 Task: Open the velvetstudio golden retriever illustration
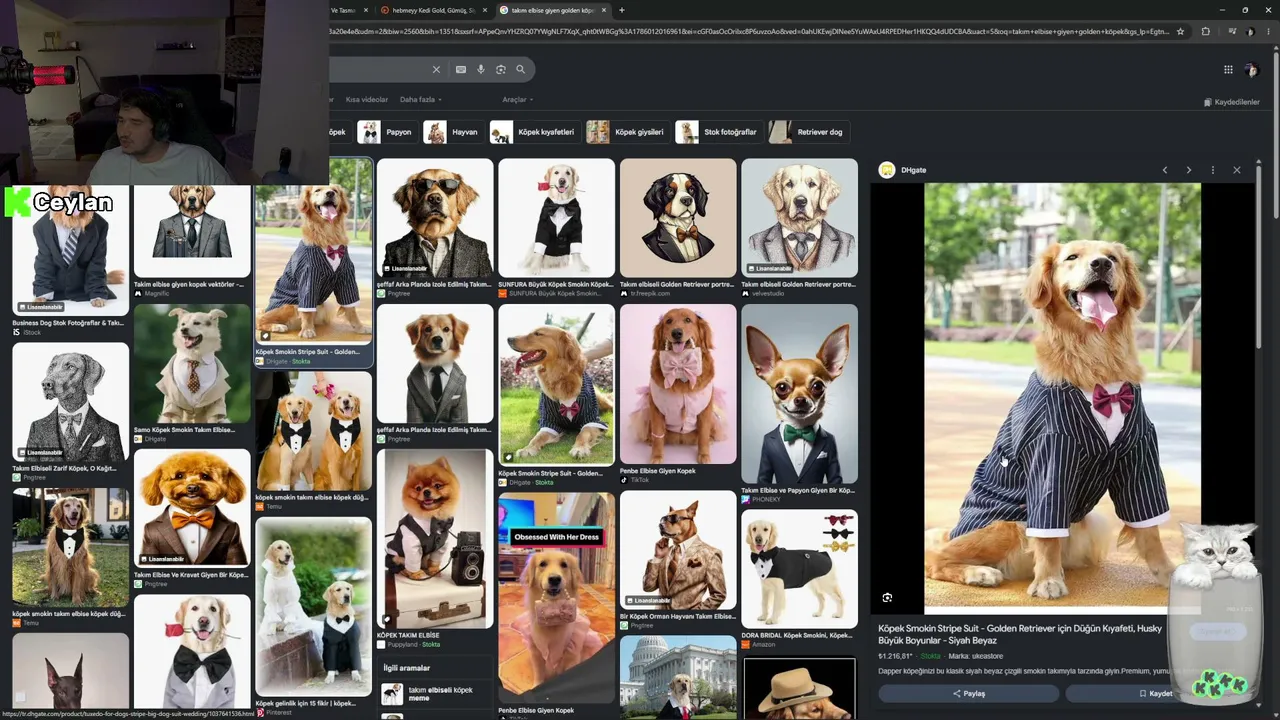799,218
